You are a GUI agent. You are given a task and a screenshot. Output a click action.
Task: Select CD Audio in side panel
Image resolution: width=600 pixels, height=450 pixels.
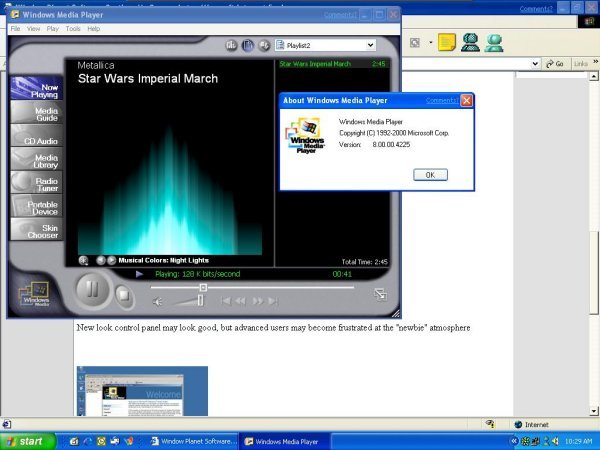tap(35, 140)
